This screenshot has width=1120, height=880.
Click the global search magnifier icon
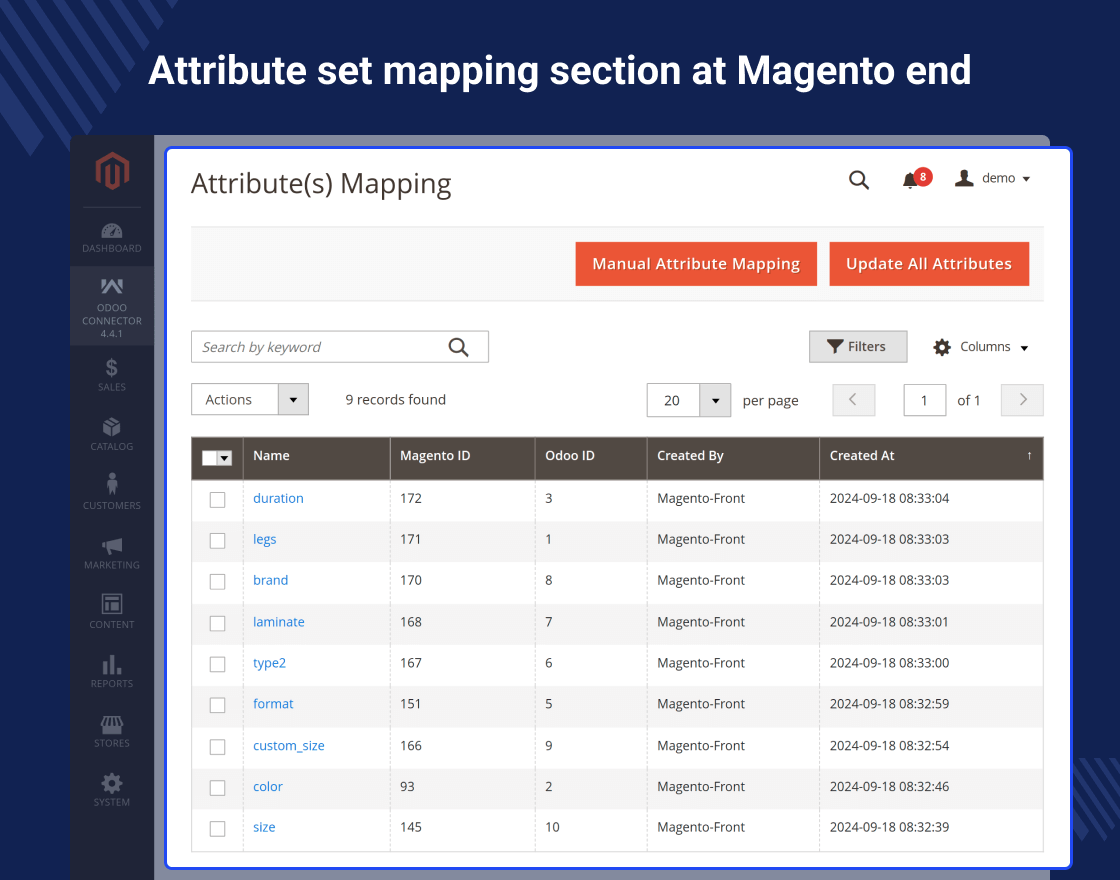pos(859,180)
